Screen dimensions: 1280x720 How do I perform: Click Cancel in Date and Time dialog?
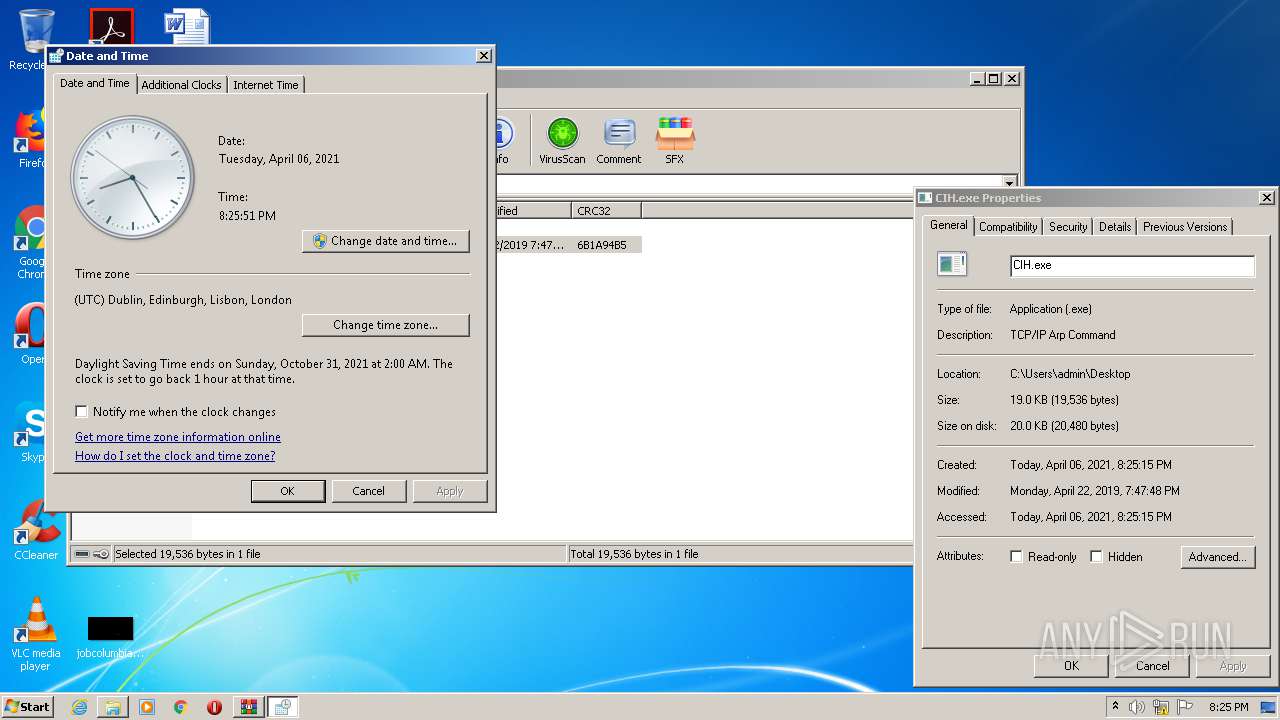point(368,491)
